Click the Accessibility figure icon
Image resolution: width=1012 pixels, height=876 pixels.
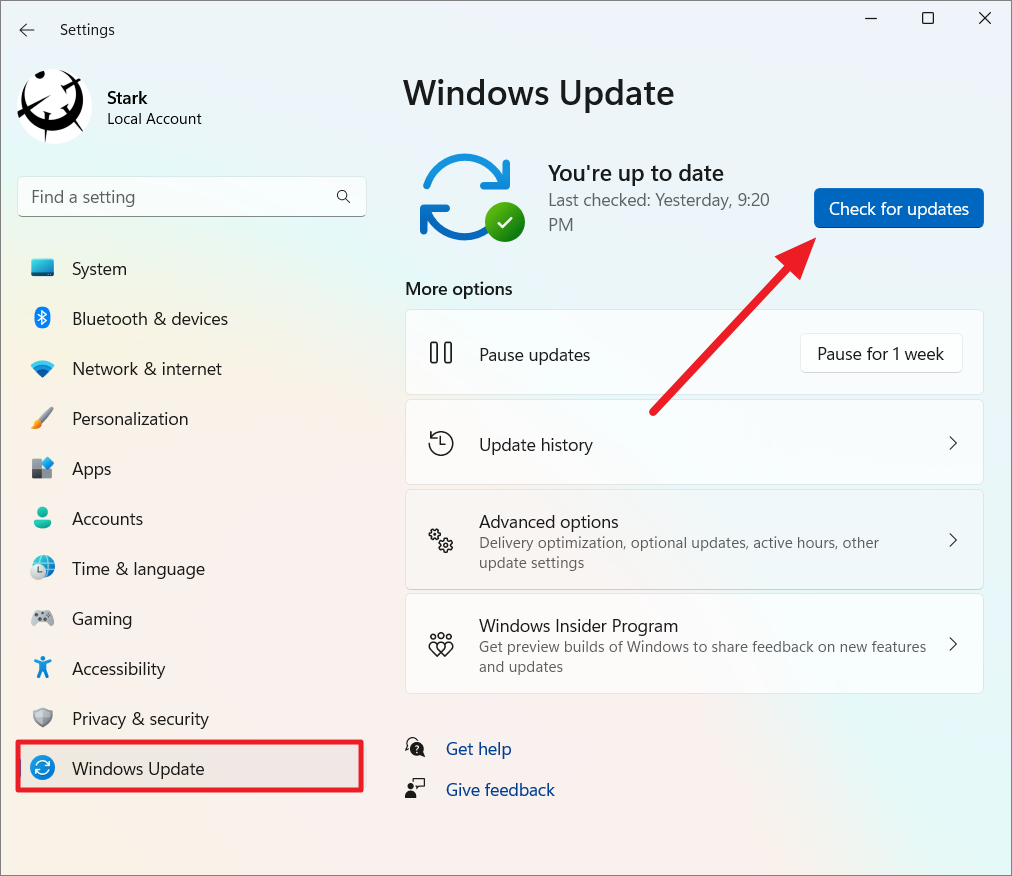click(x=43, y=667)
